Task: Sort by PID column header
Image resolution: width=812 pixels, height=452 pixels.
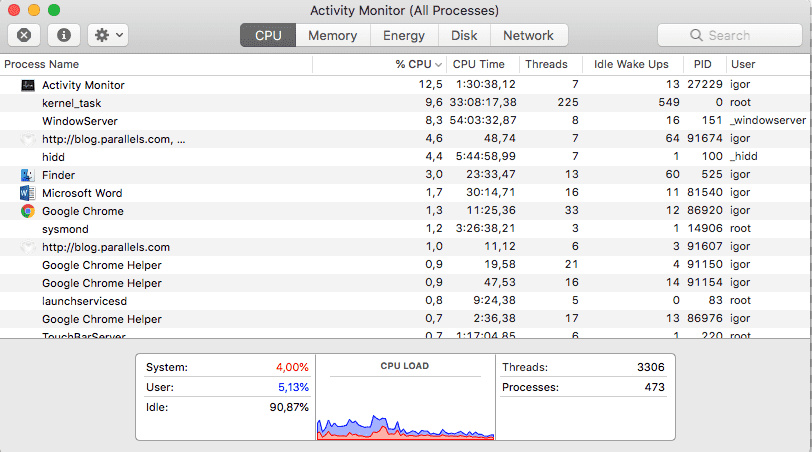Action: coord(704,64)
